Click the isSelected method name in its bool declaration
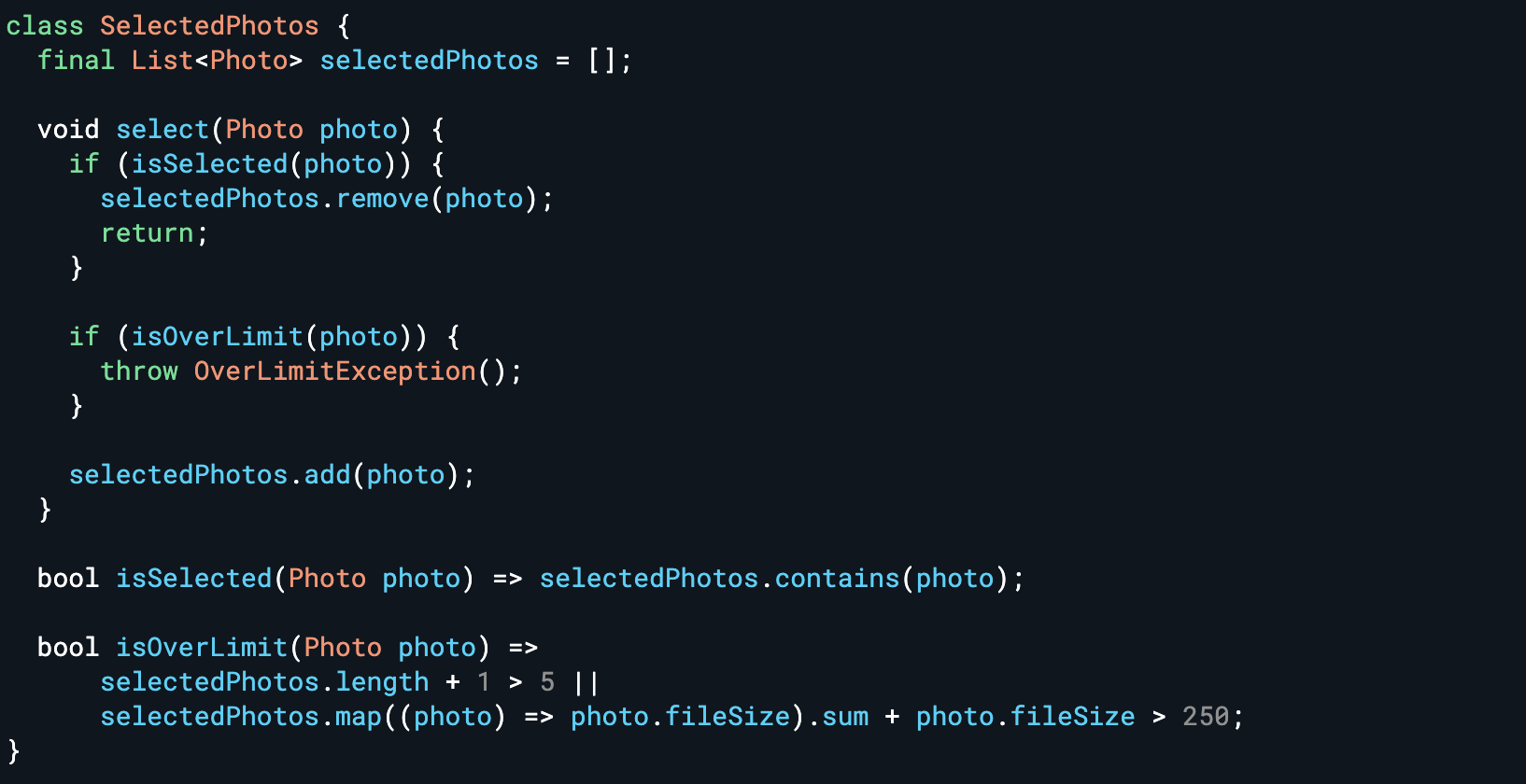1526x784 pixels. coord(194,579)
